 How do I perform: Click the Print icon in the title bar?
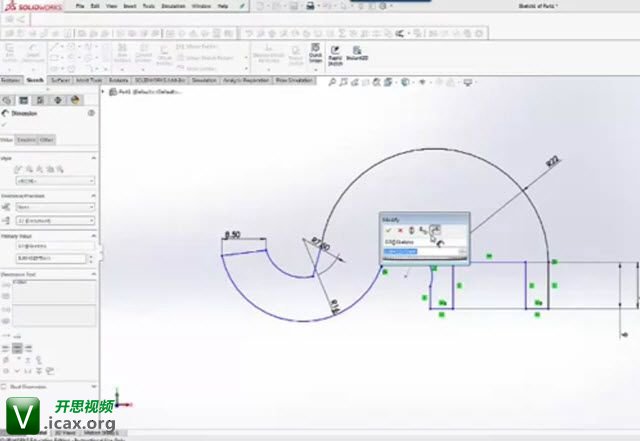(310, 6)
